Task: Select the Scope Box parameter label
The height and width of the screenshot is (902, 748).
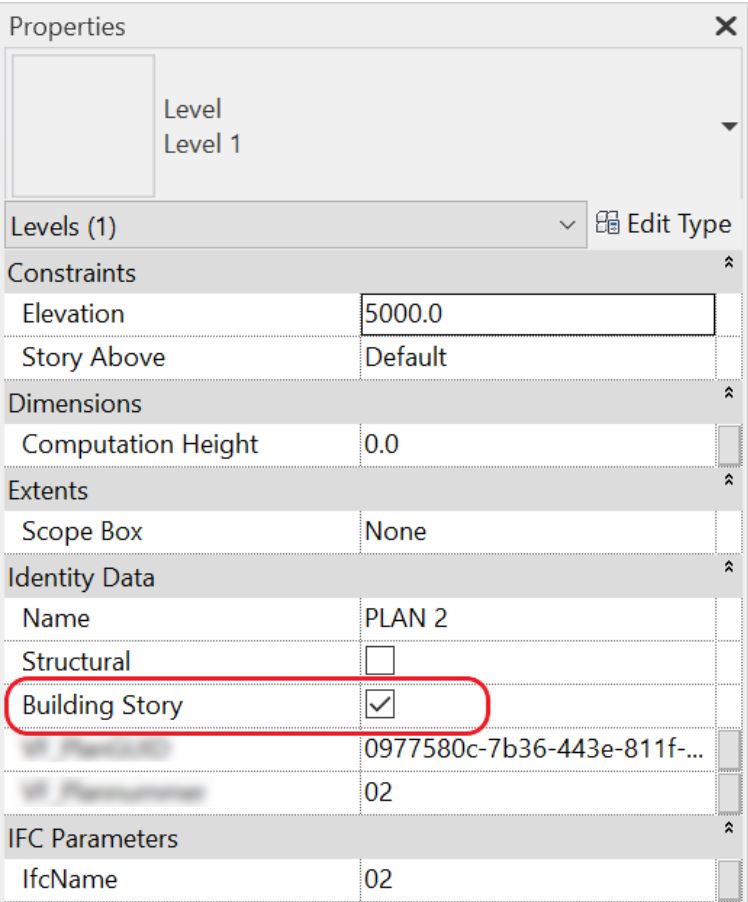Action: tap(82, 532)
